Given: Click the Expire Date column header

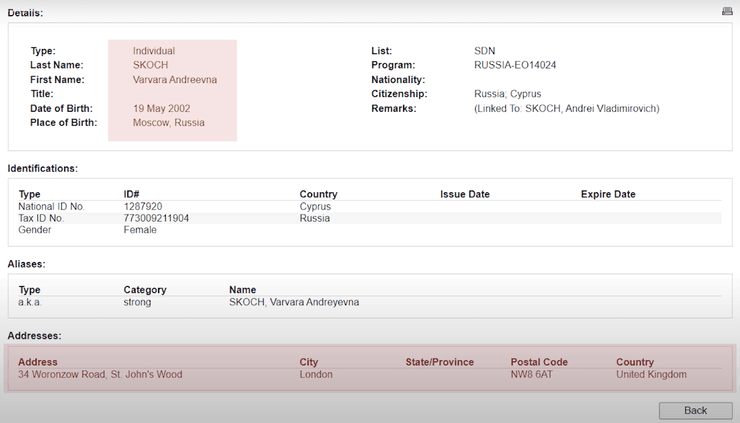Looking at the screenshot, I should [x=607, y=194].
